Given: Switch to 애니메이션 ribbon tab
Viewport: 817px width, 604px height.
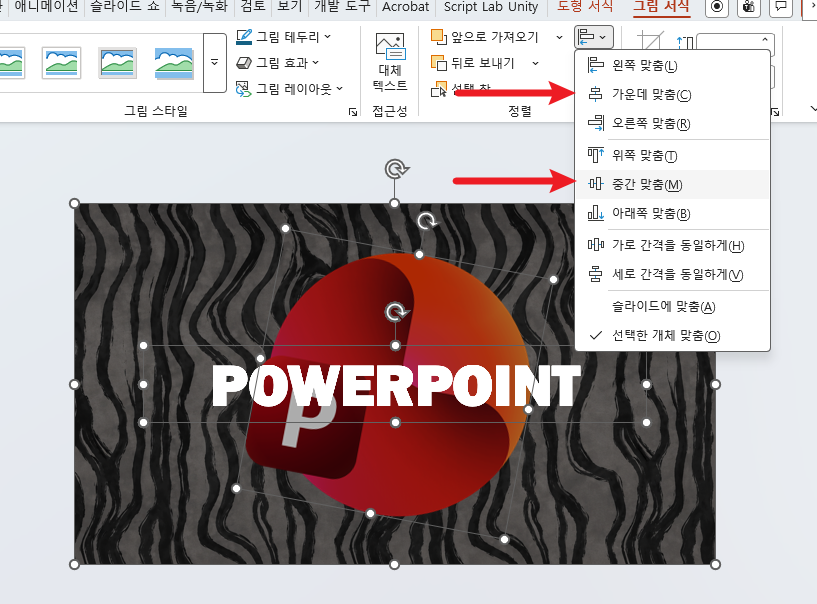Looking at the screenshot, I should (46, 7).
